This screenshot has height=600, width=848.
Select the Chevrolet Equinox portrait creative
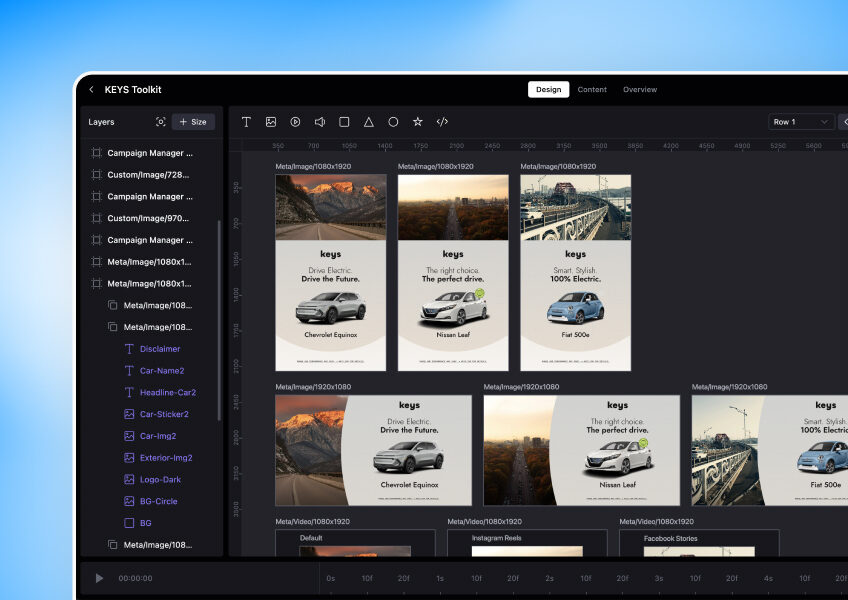tap(330, 272)
